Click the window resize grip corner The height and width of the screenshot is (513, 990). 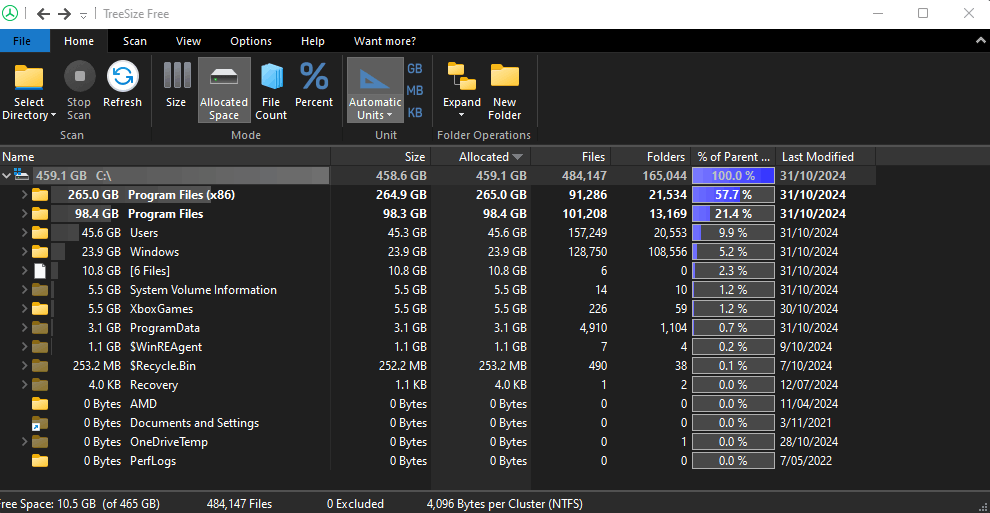(982, 506)
